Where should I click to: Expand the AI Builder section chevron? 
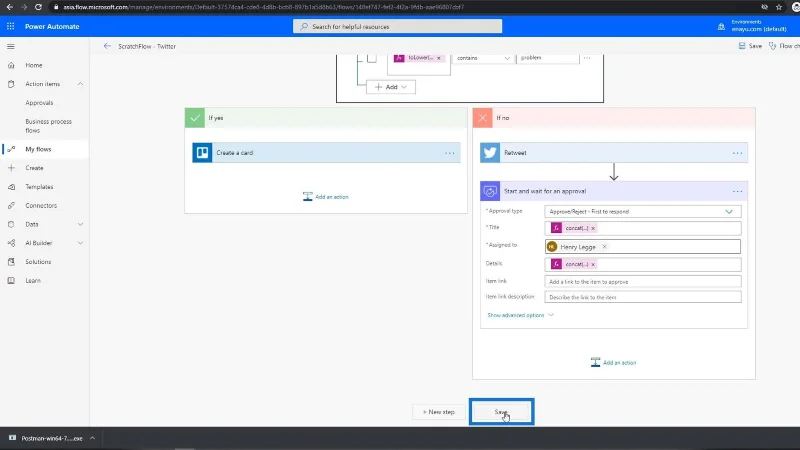tap(80, 243)
